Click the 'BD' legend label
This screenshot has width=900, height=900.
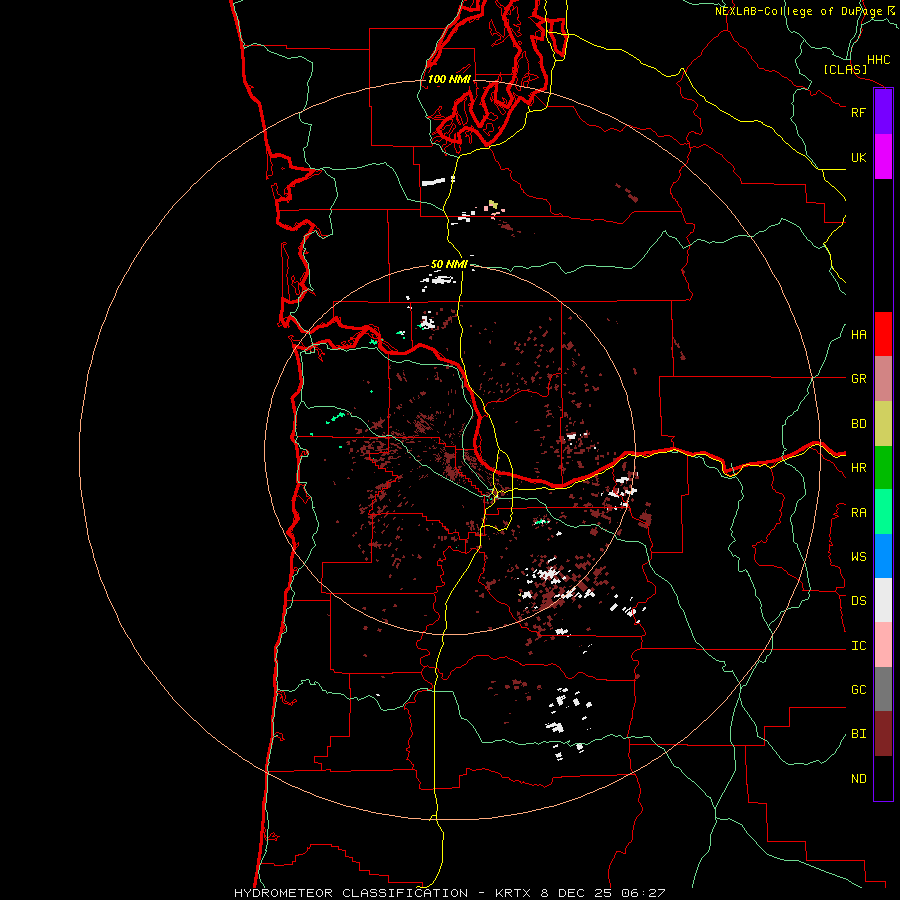859,424
